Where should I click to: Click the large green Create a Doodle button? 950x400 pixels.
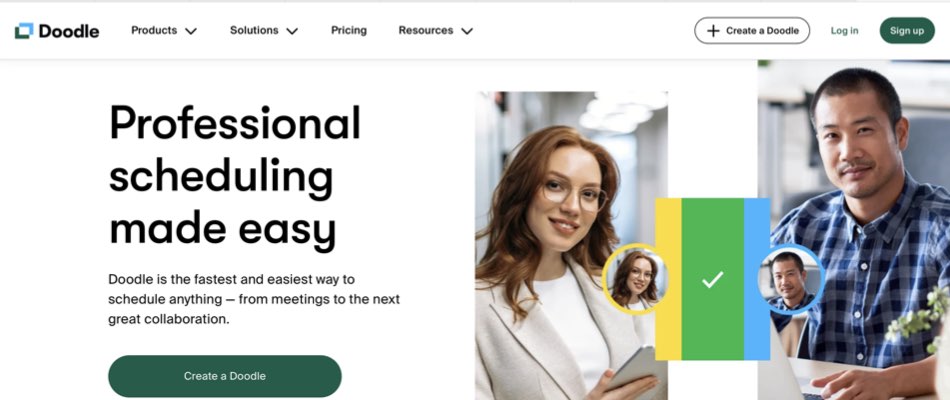225,376
